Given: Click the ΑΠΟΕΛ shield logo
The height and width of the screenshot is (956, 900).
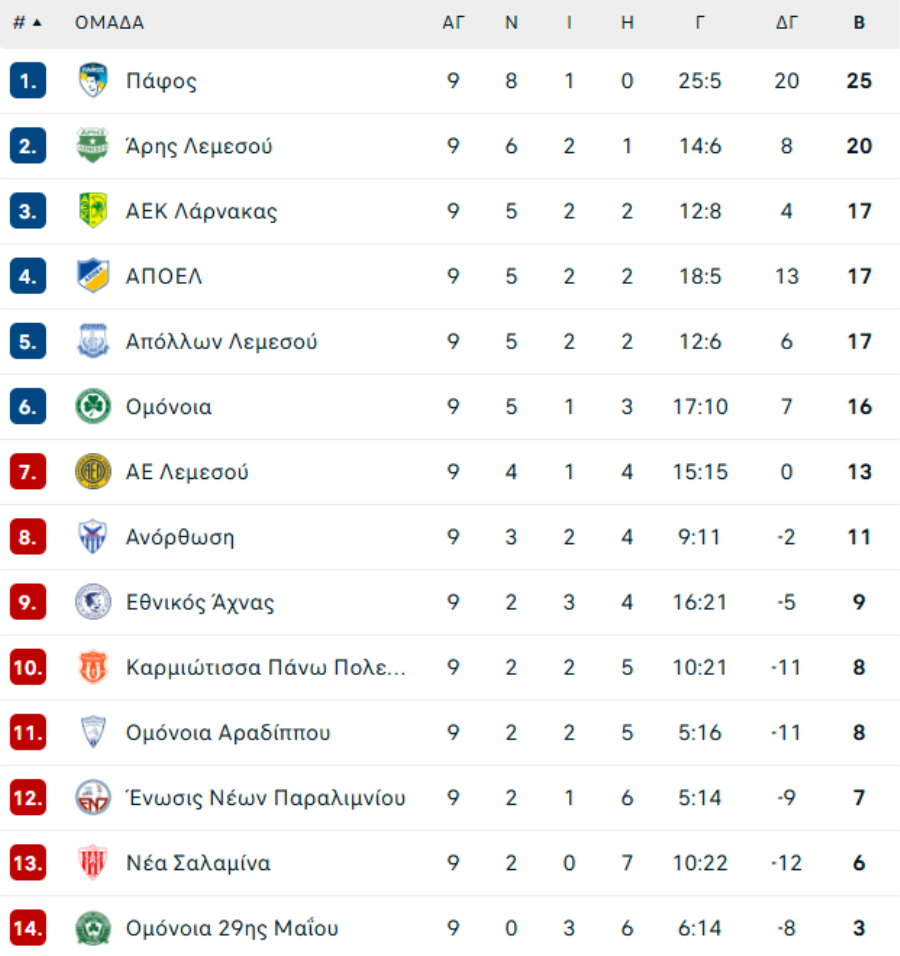Looking at the screenshot, I should (93, 276).
